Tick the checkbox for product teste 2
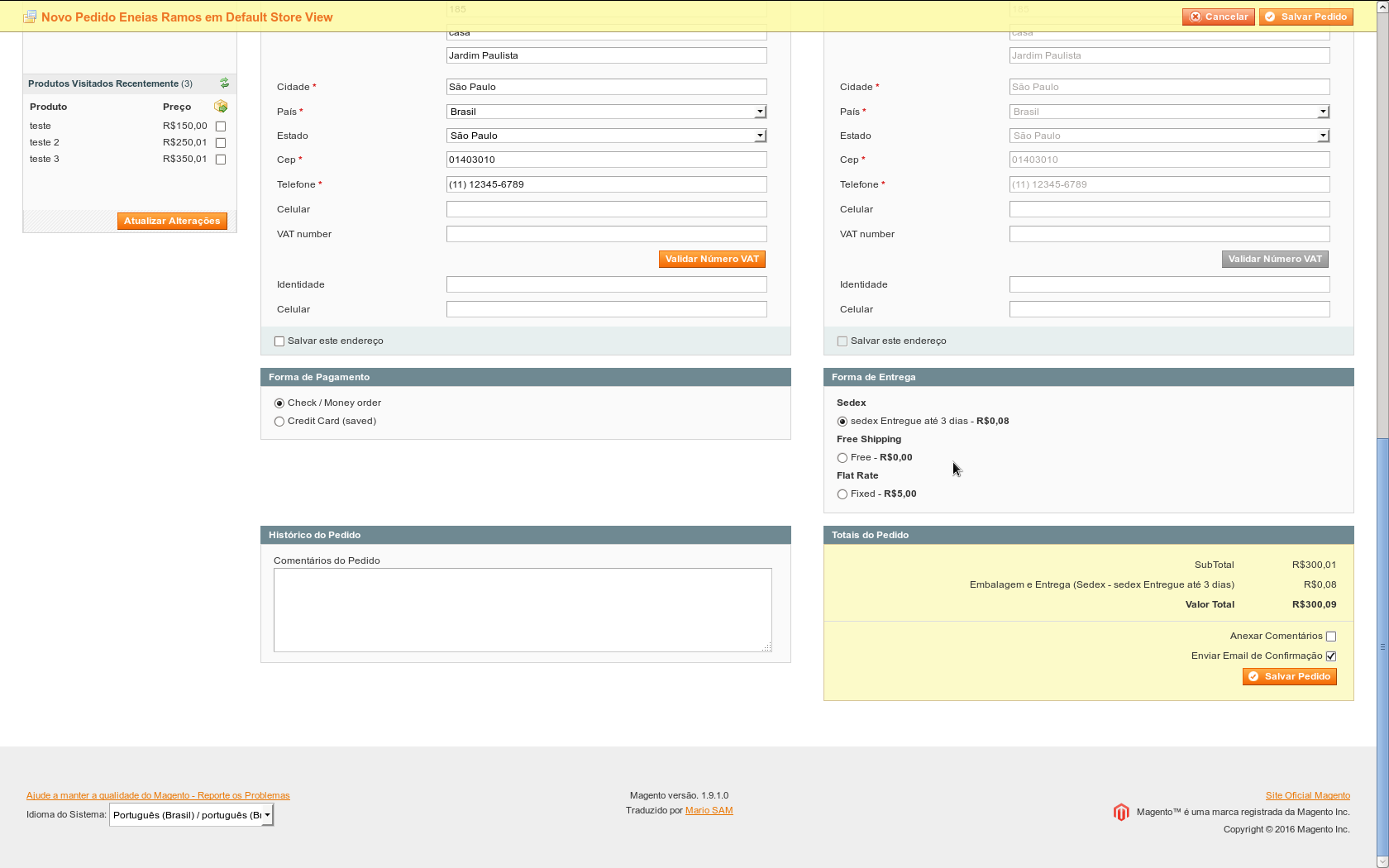Screen dimensions: 1389x868 click(x=221, y=143)
